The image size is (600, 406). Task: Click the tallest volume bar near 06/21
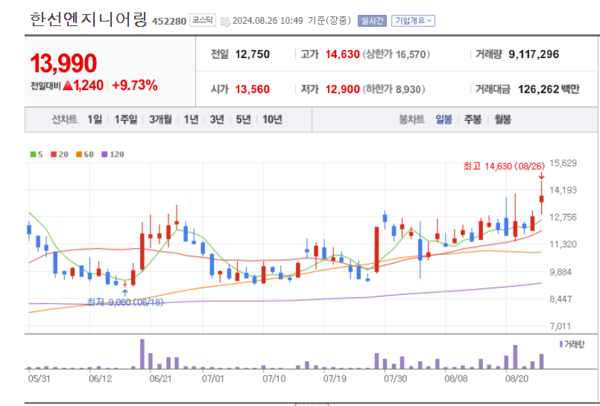[142, 354]
